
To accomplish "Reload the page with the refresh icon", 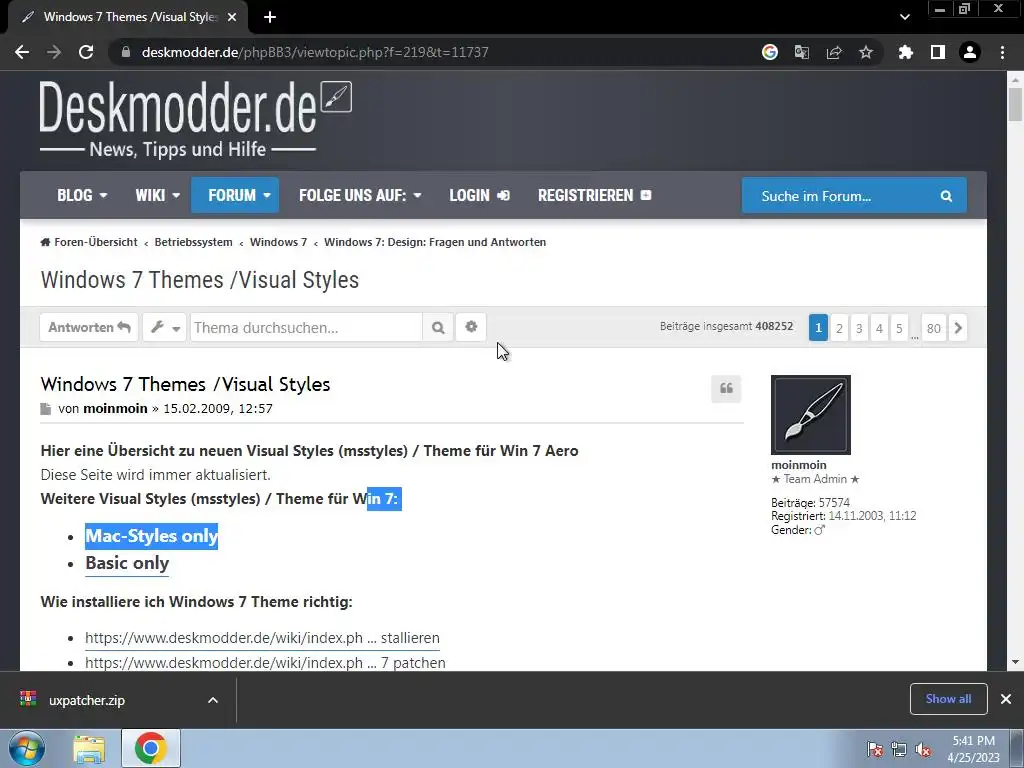I will [x=86, y=52].
